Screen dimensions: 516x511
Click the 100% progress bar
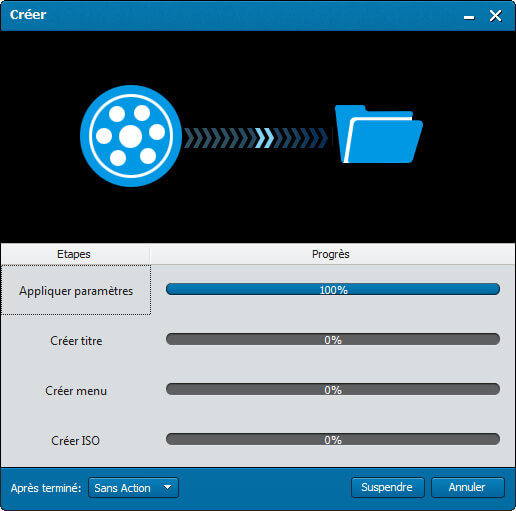point(333,289)
